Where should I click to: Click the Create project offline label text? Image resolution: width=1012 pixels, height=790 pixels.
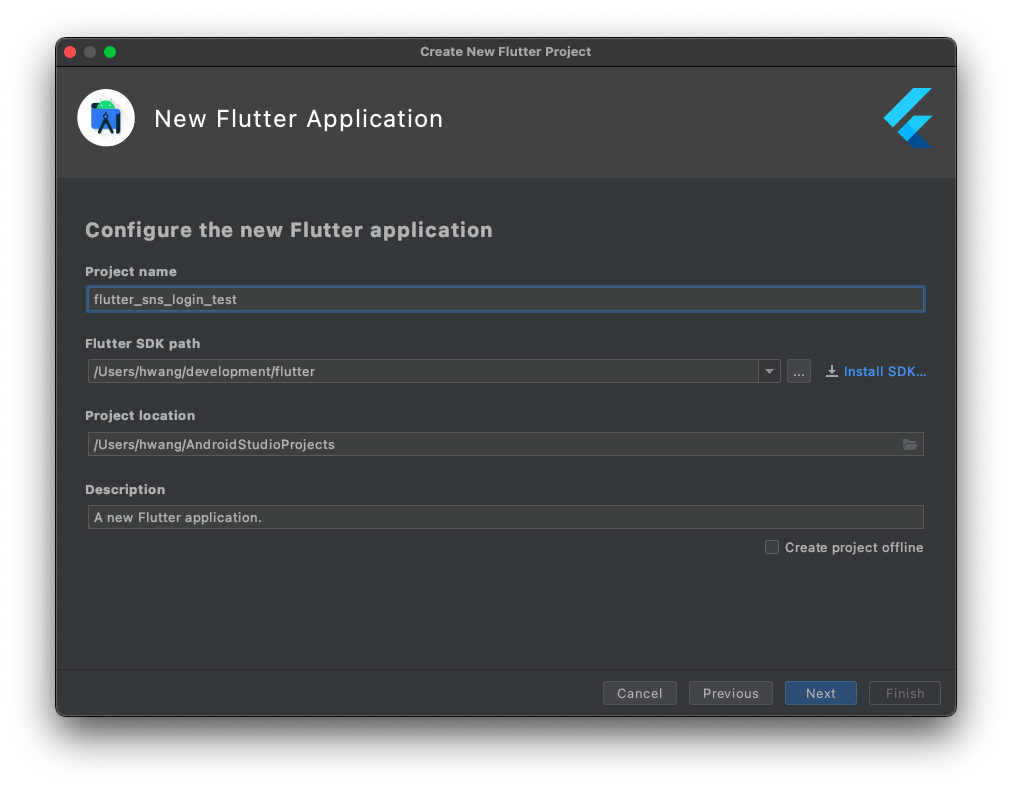(x=854, y=547)
